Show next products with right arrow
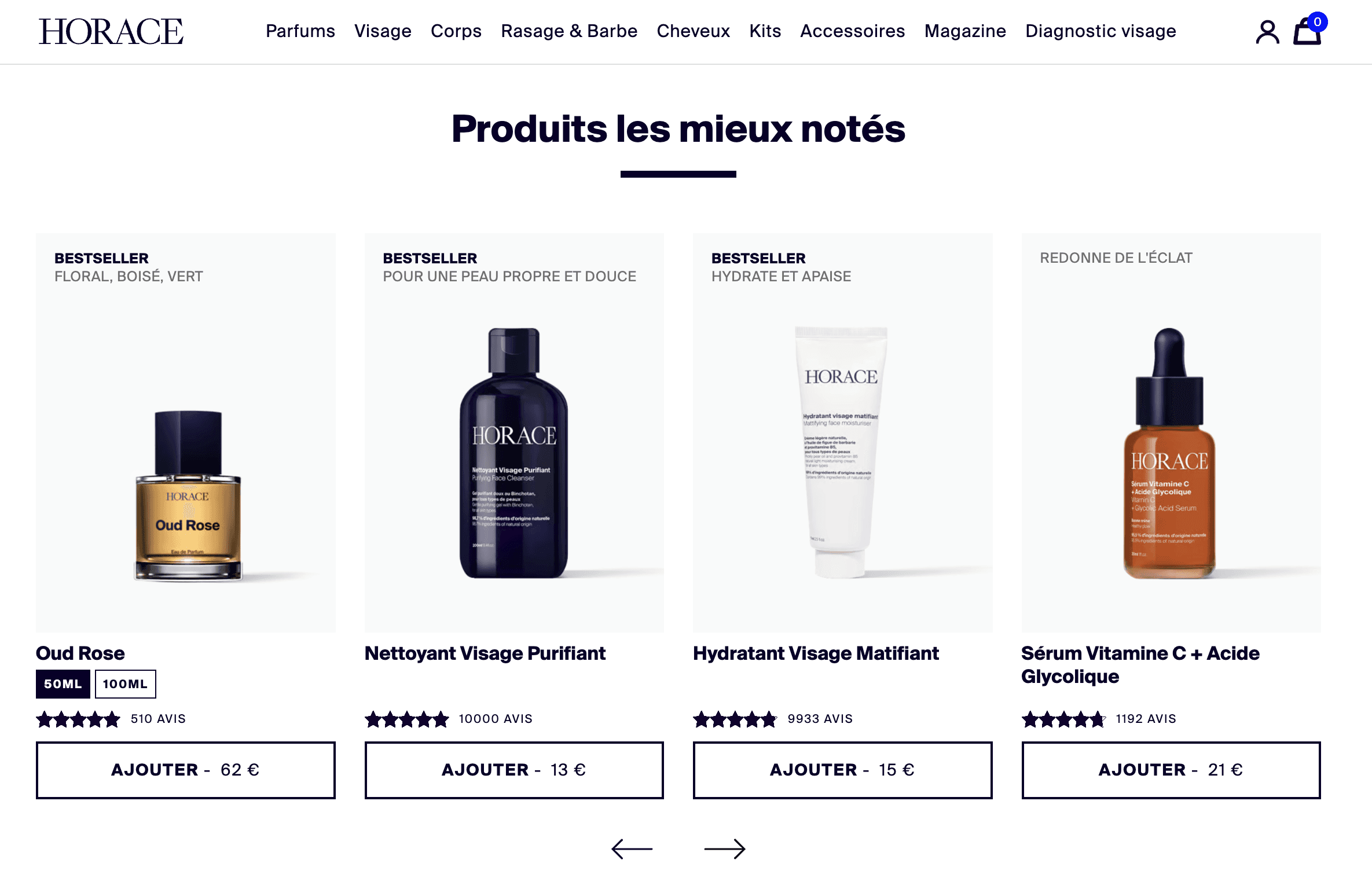This screenshot has height=878, width=1372. 725,849
